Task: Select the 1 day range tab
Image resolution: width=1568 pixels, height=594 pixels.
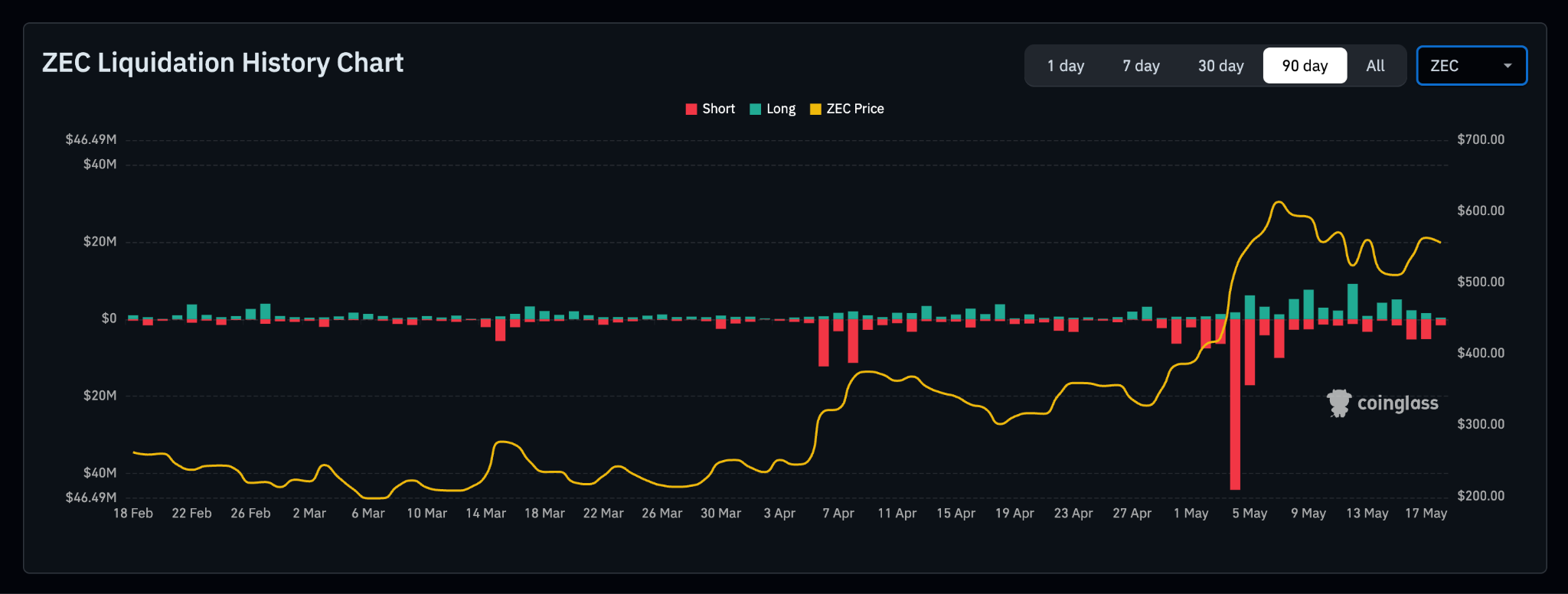Action: click(x=1065, y=66)
